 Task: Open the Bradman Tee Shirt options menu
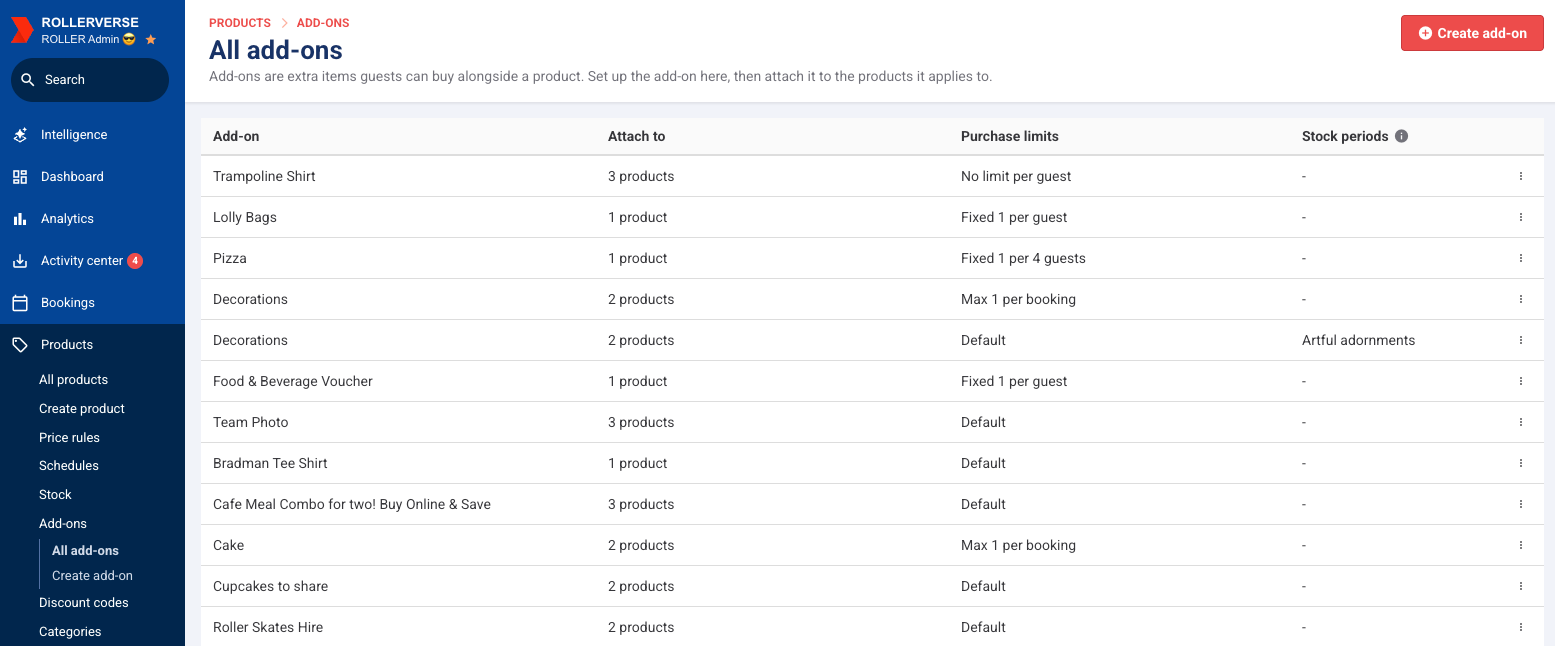1521,463
